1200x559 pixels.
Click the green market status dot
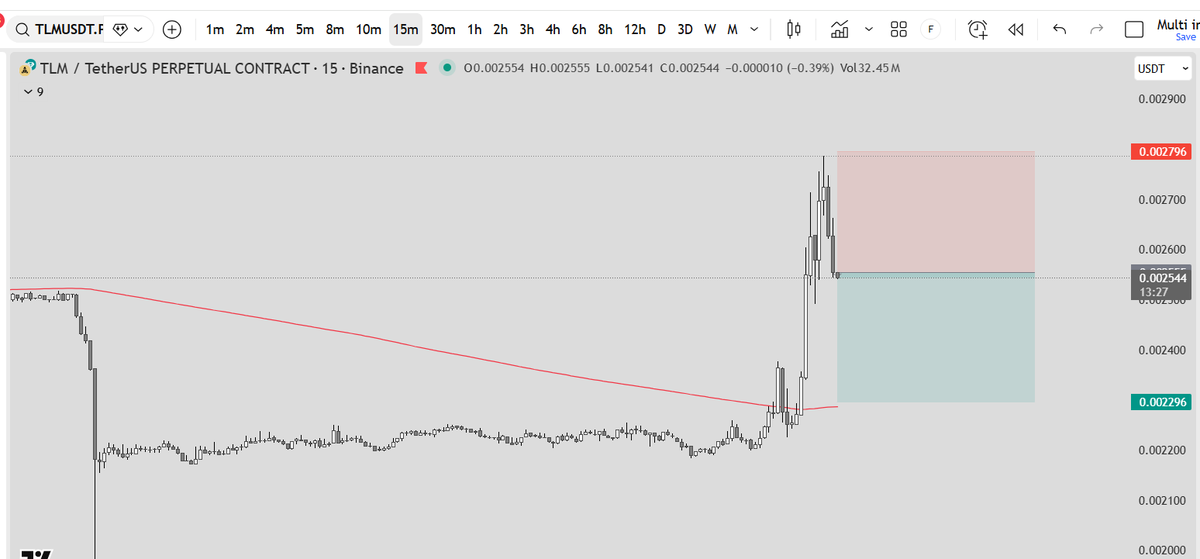[446, 68]
